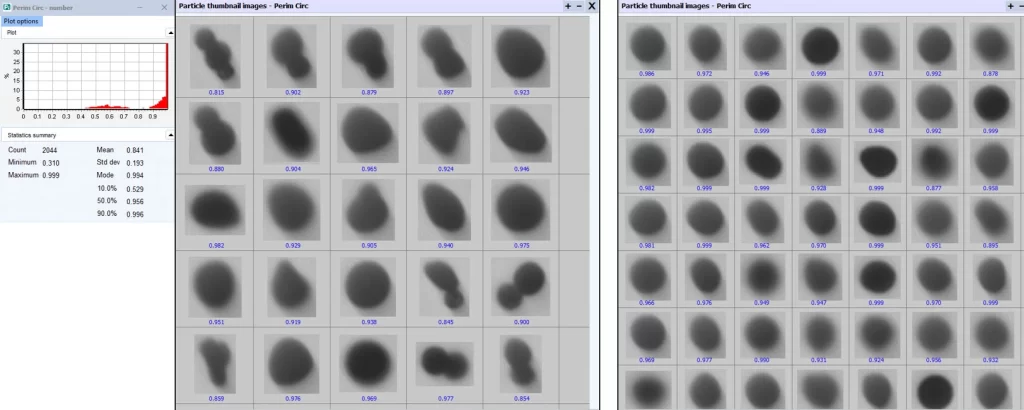Collapse the Statistics summary section
The image size is (1024, 410).
coord(169,134)
